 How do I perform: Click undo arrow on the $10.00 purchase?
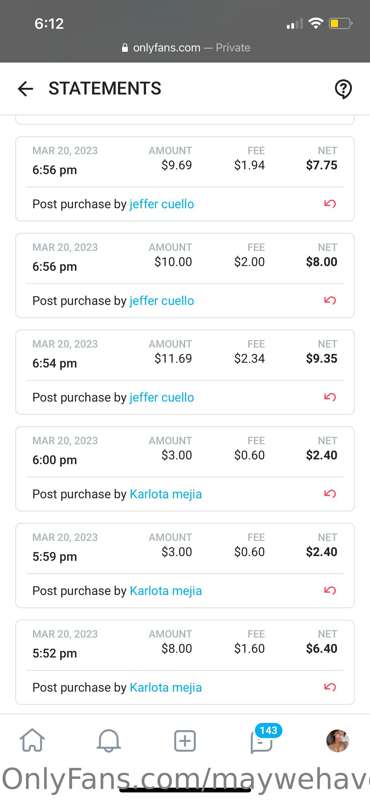[x=330, y=300]
